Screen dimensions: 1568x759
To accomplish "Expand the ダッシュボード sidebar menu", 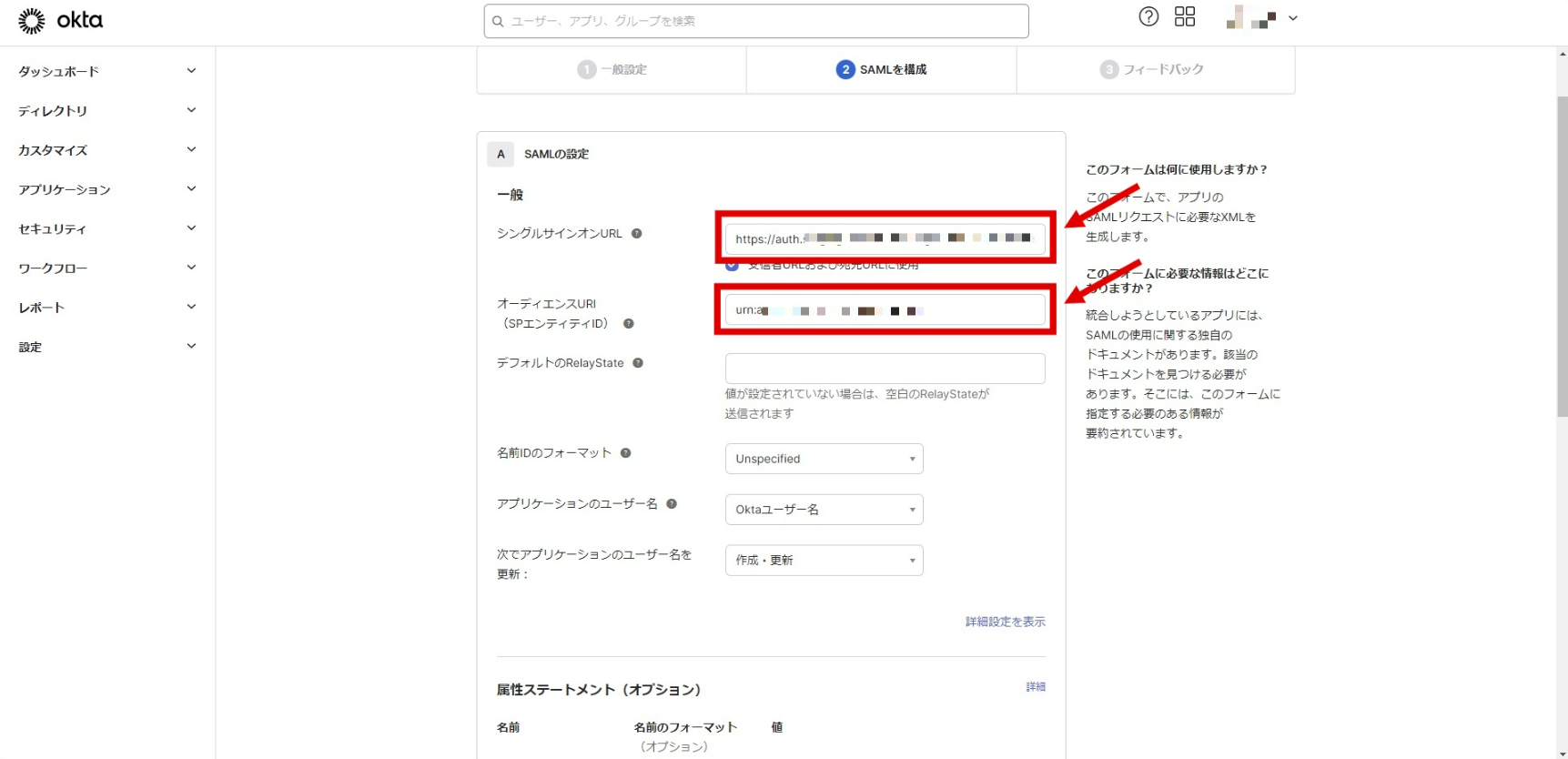I will 106,71.
